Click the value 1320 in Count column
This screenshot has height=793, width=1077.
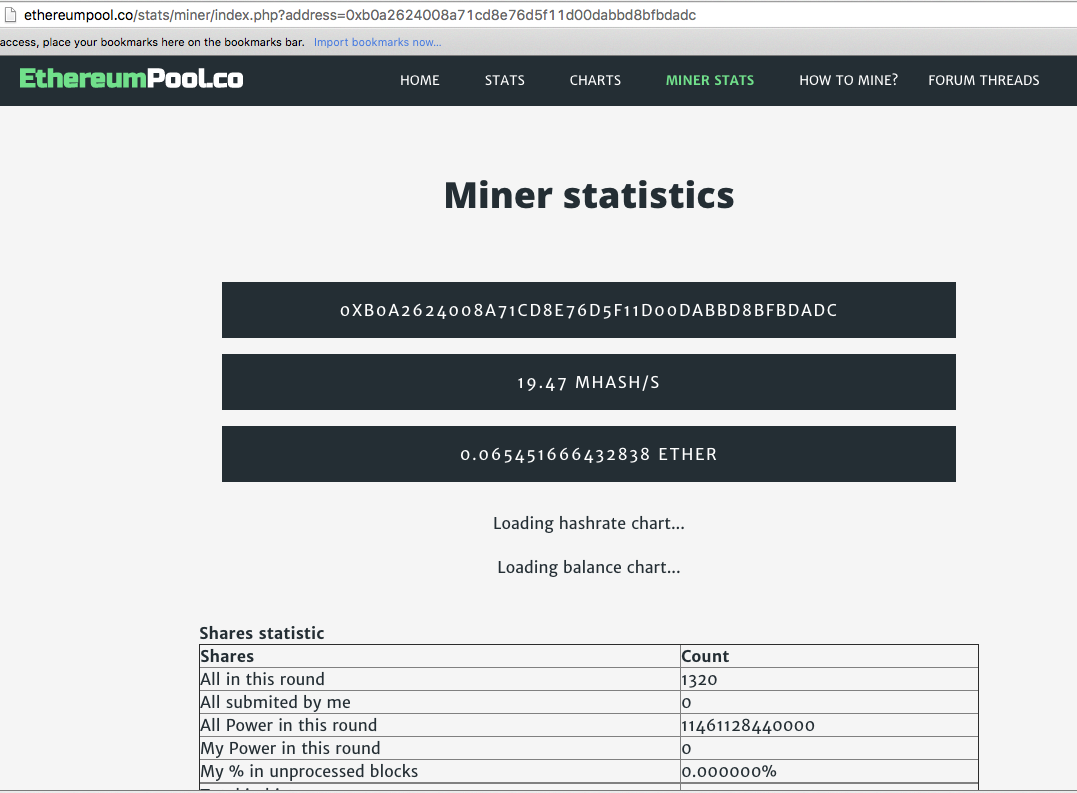click(x=699, y=680)
